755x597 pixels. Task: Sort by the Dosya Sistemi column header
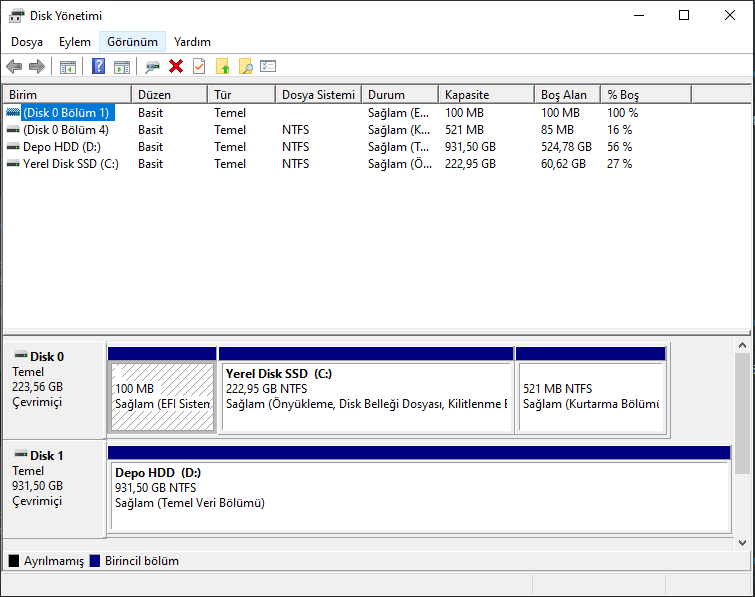318,95
